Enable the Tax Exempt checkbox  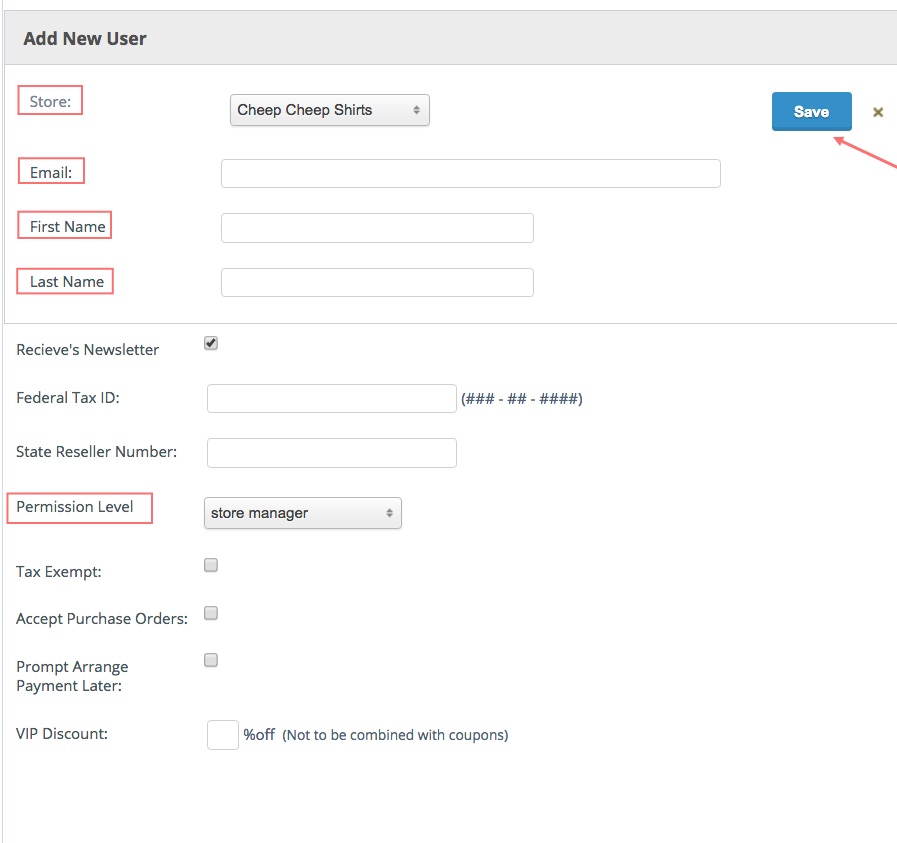211,565
